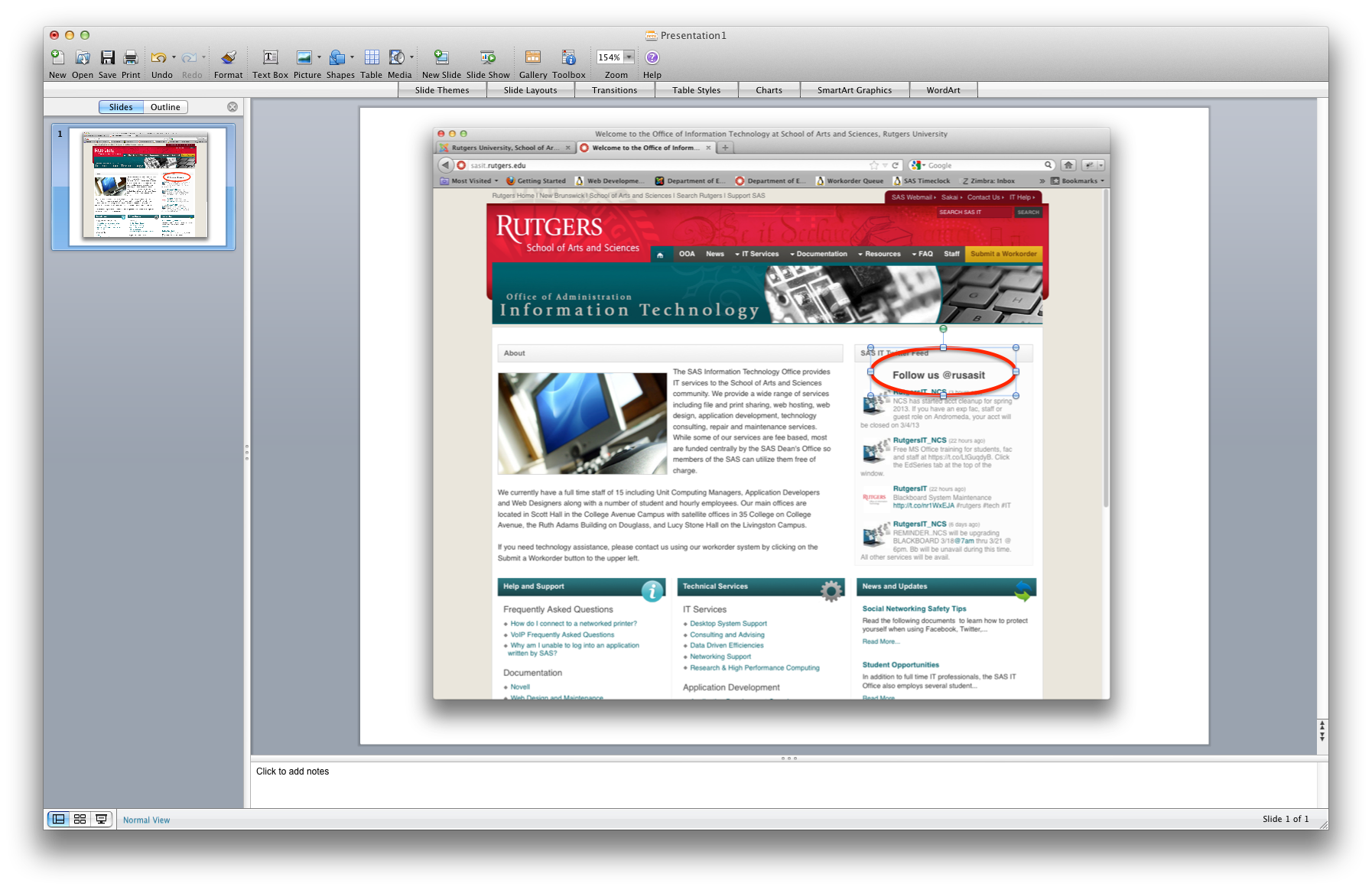Image resolution: width=1372 pixels, height=890 pixels.
Task: Open the Zoom percentage dropdown
Action: (629, 57)
